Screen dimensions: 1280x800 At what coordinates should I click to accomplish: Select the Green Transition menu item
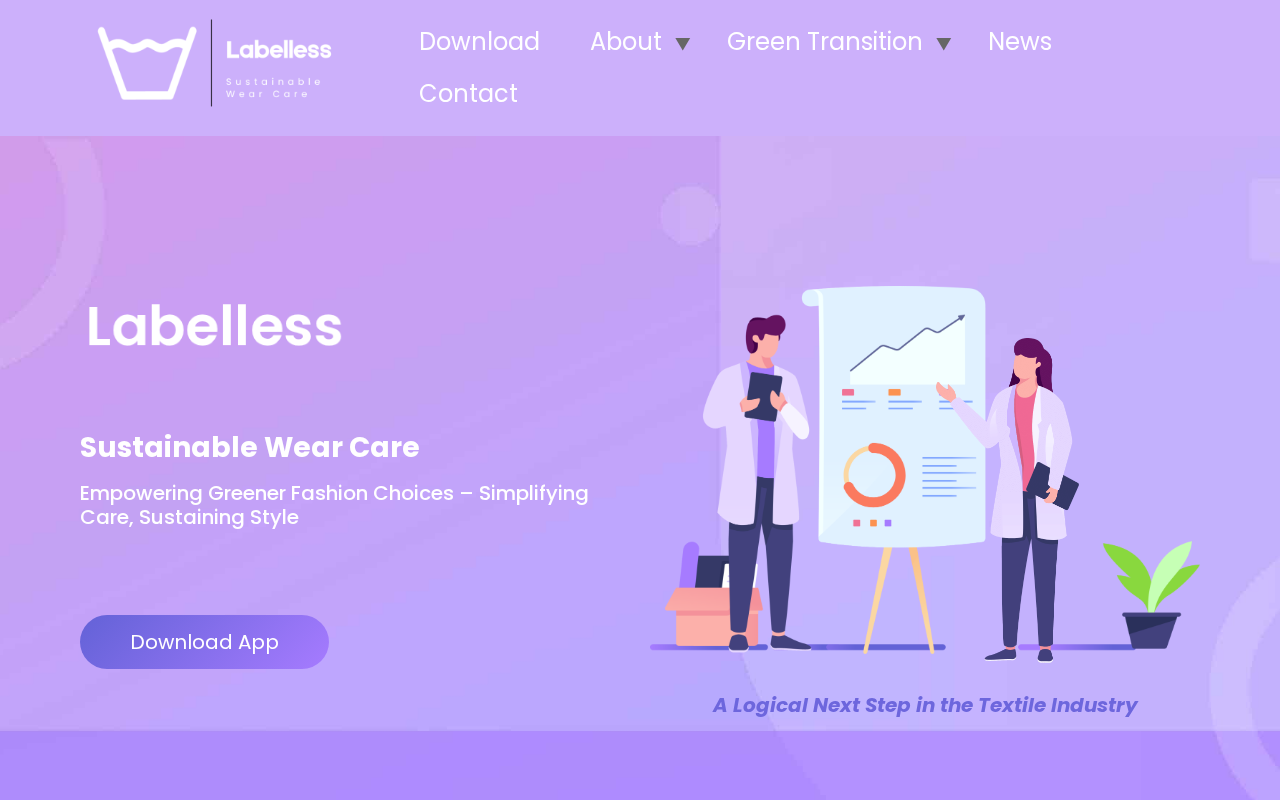tap(824, 42)
